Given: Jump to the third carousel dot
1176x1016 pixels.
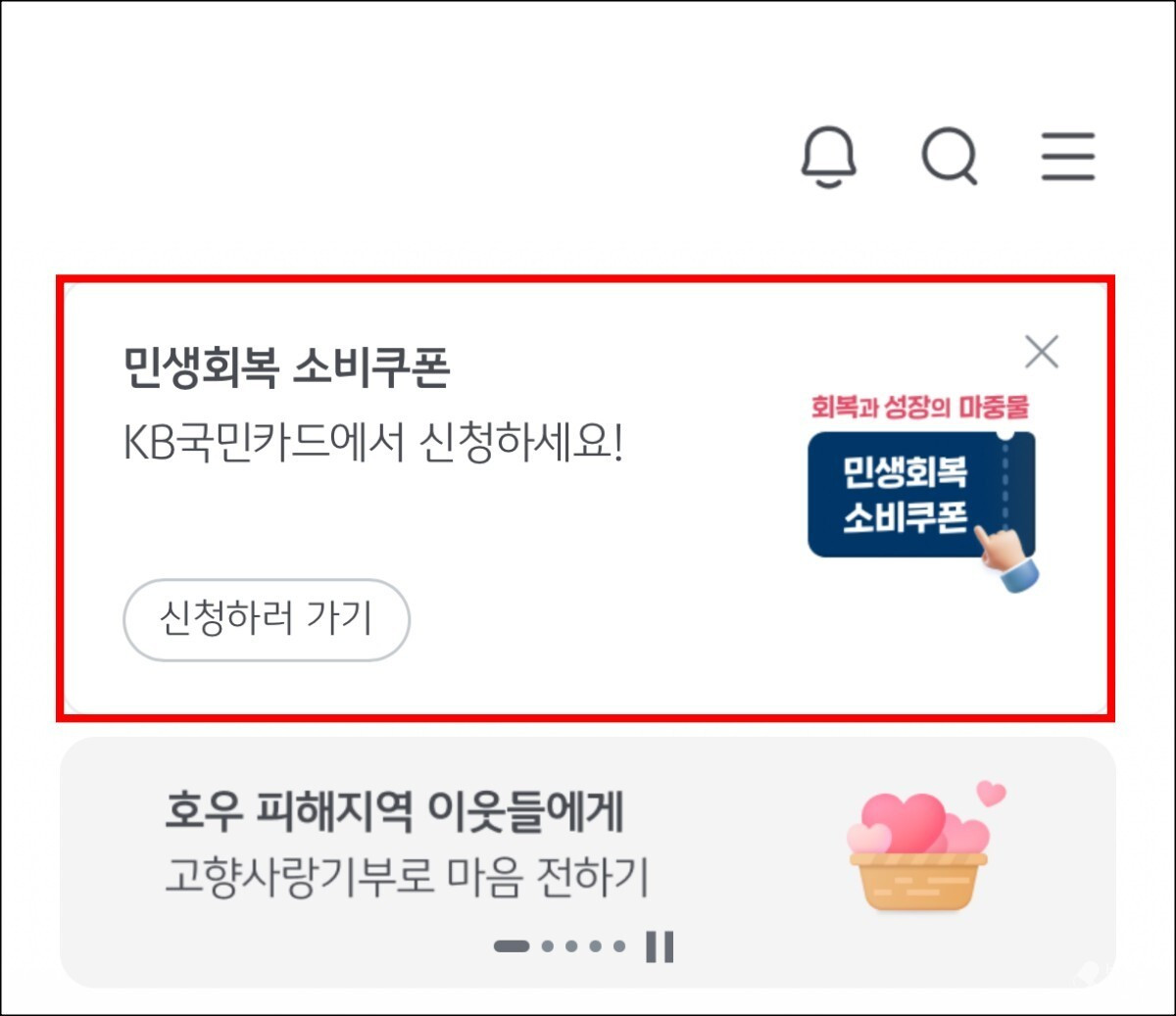Looking at the screenshot, I should click(x=571, y=946).
